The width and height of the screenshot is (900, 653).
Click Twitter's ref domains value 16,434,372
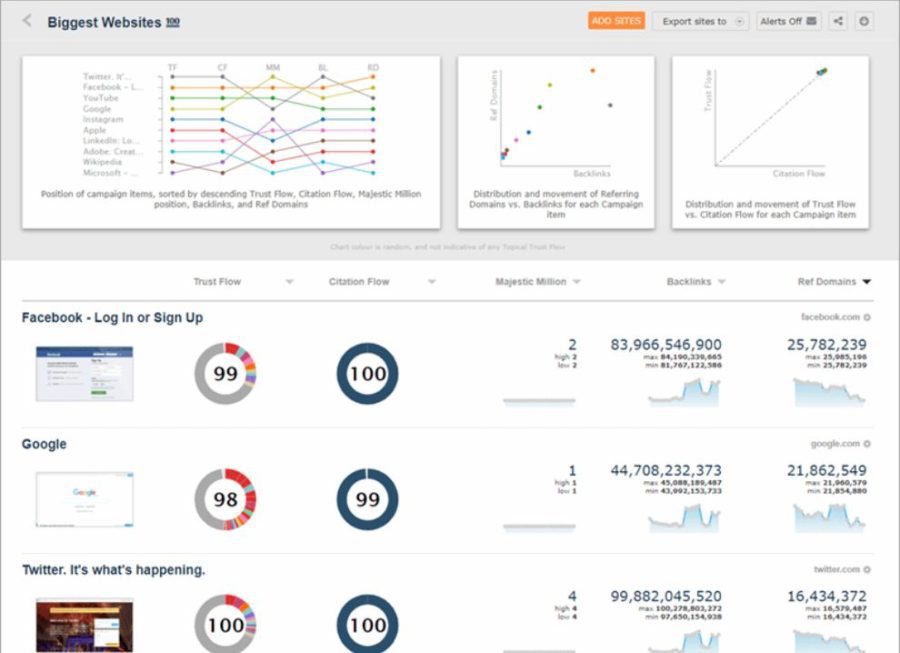(x=827, y=596)
